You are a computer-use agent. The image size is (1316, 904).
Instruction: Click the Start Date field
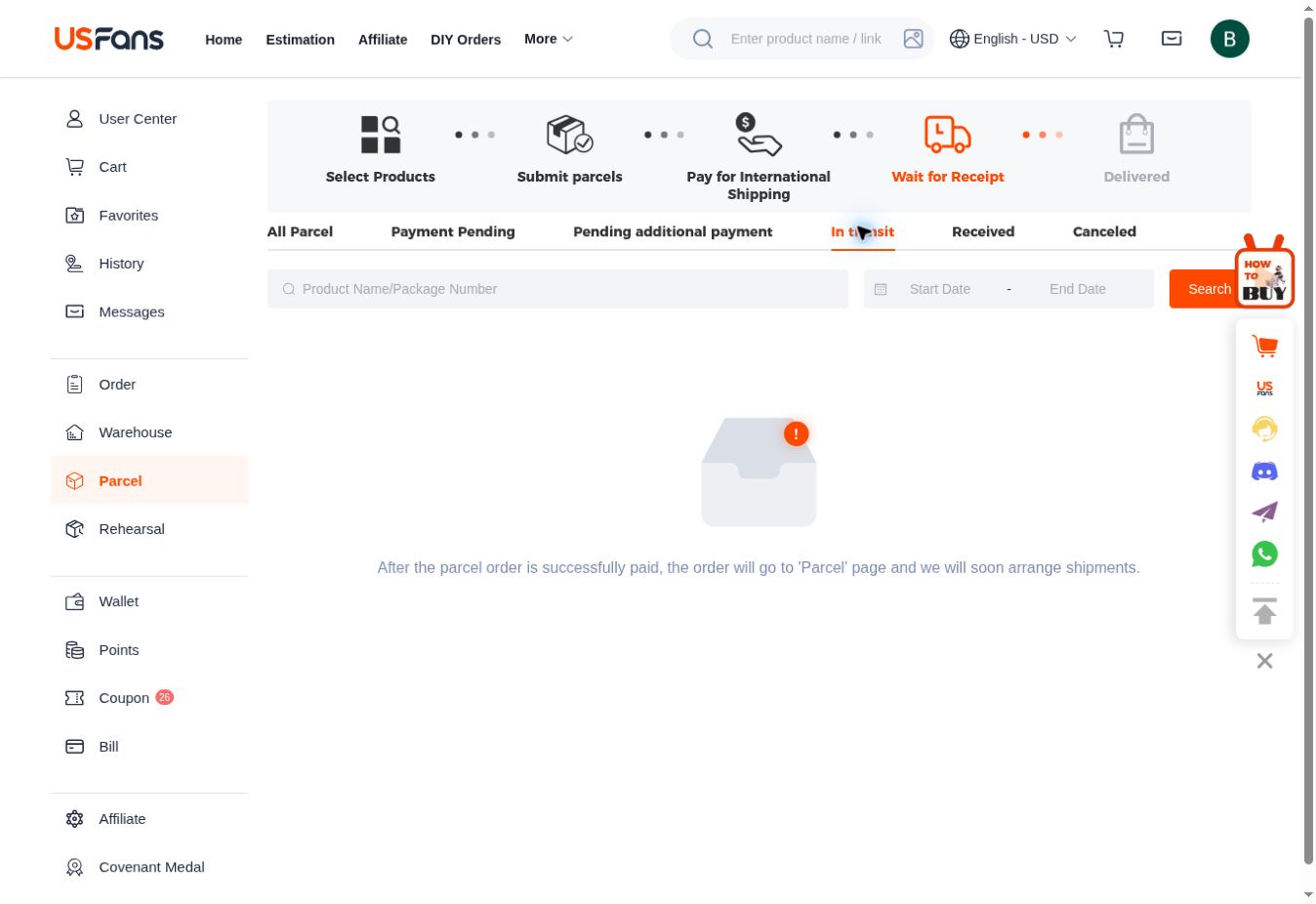point(940,289)
